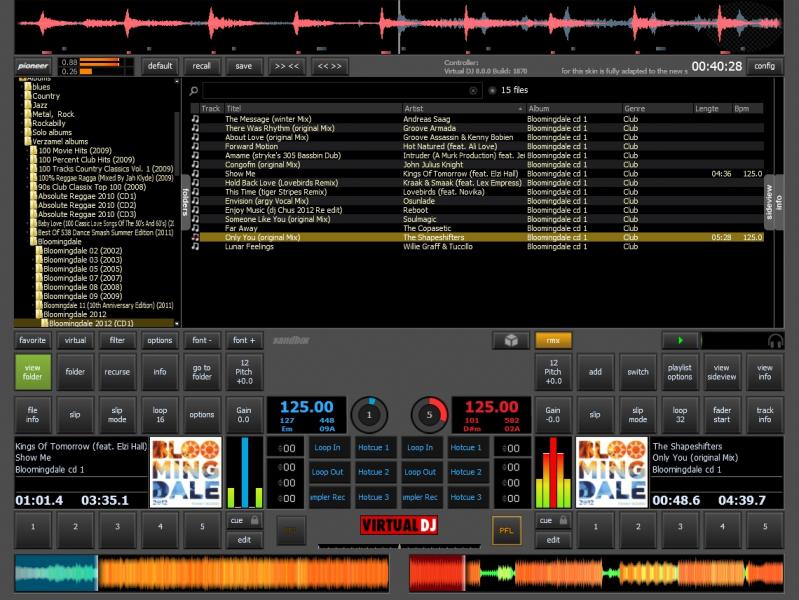Screen dimensions: 799x600
Task: Click the Album column header
Action: click(574, 109)
